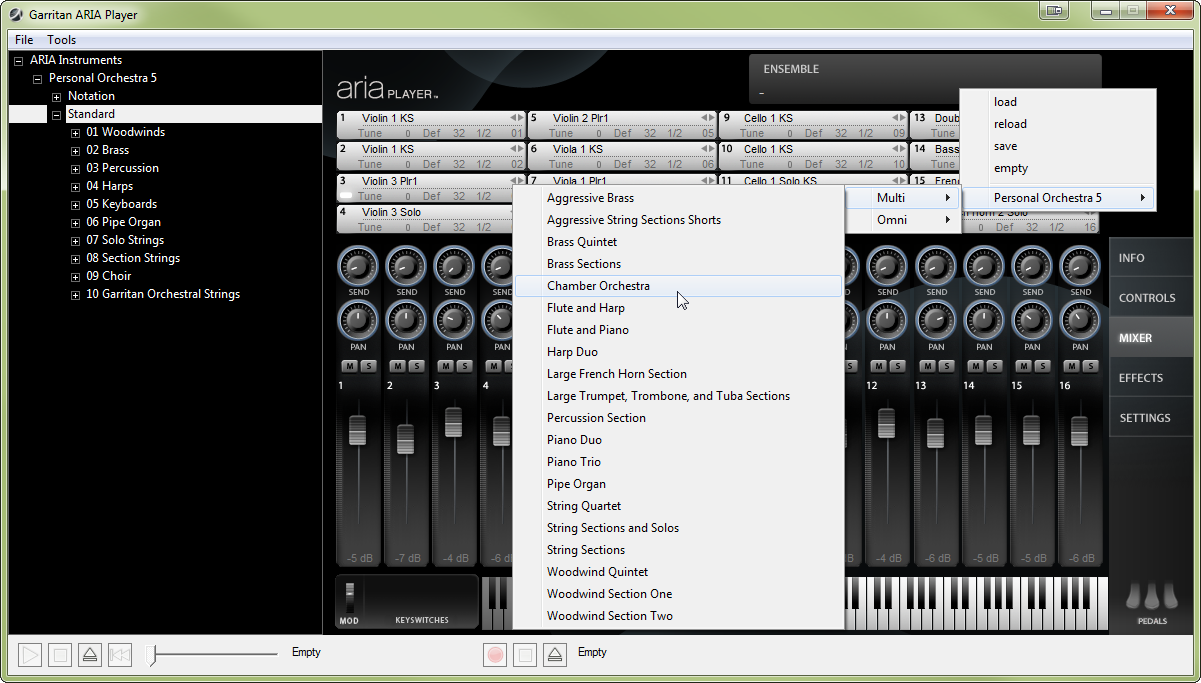Click the PAN knob for channel 15

[1032, 321]
